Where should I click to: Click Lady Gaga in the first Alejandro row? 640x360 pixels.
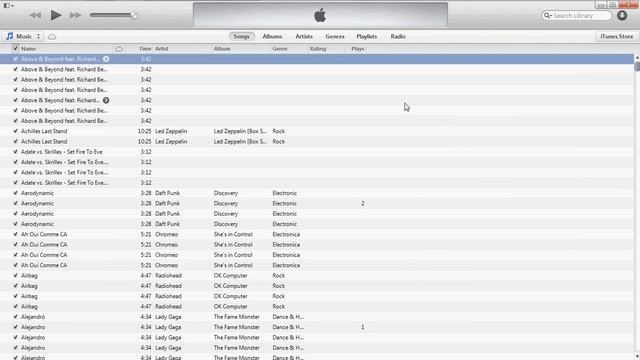tap(168, 316)
